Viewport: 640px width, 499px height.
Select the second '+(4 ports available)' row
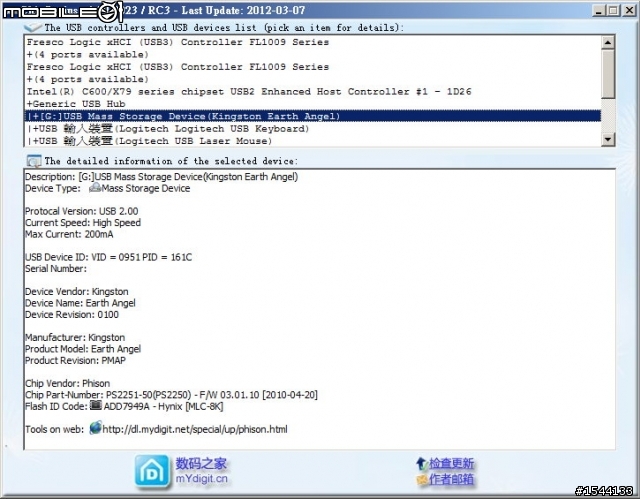pos(313,79)
